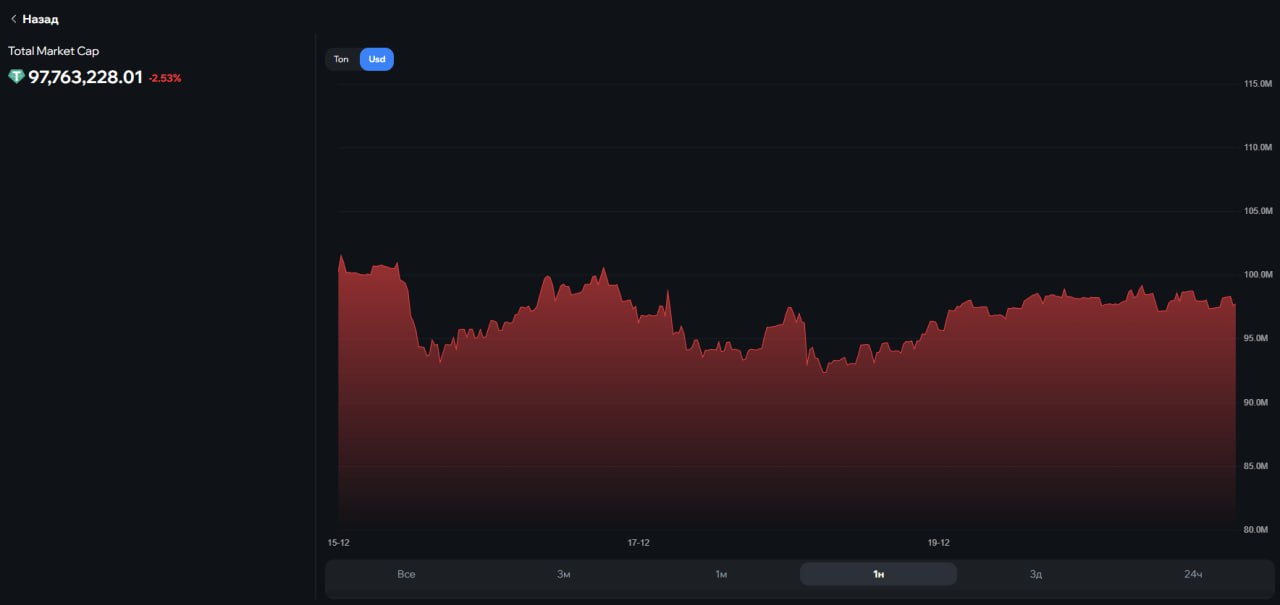Click the green Tether icon

point(16,77)
